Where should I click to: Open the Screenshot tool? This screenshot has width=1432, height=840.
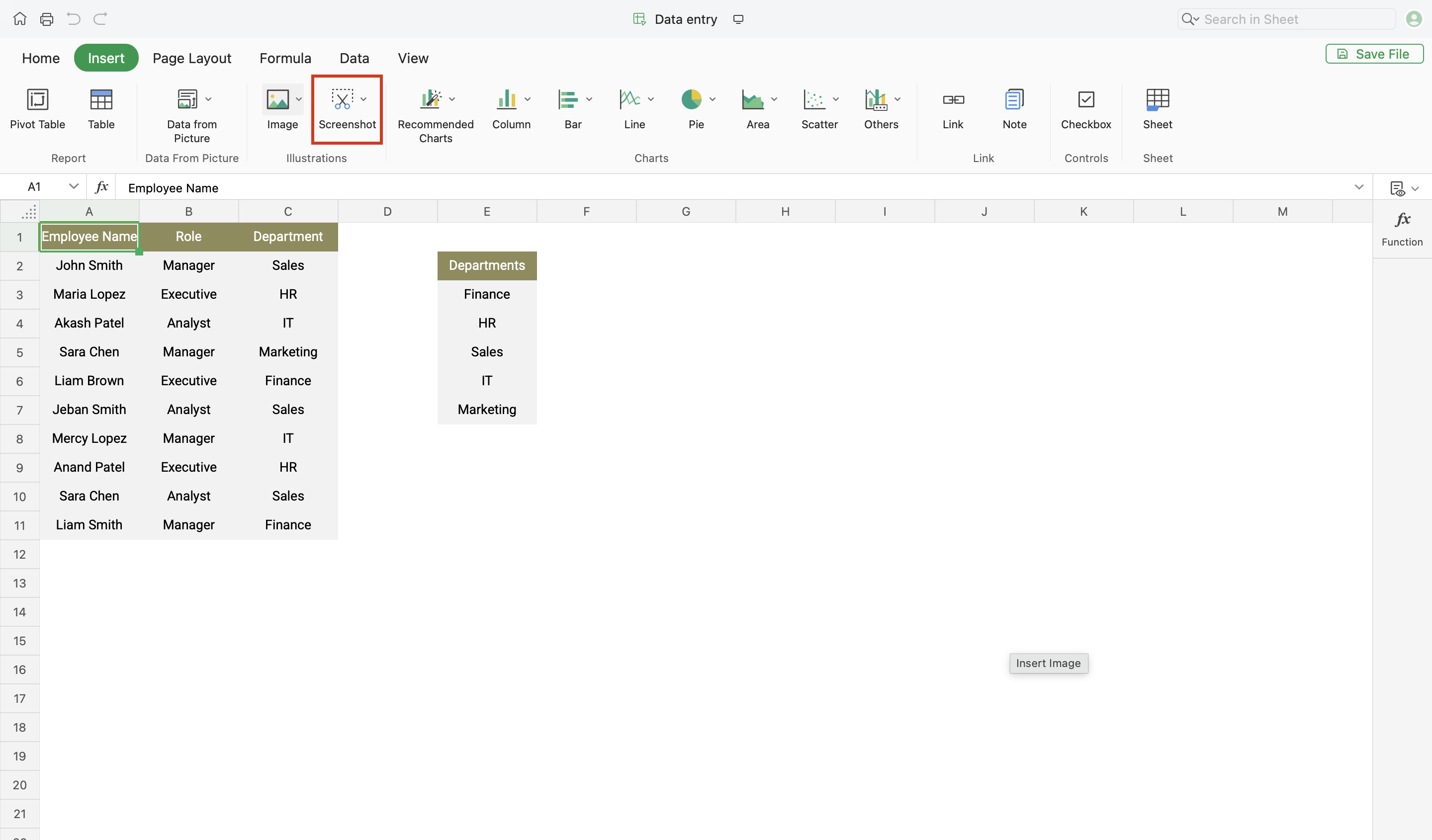point(342,100)
